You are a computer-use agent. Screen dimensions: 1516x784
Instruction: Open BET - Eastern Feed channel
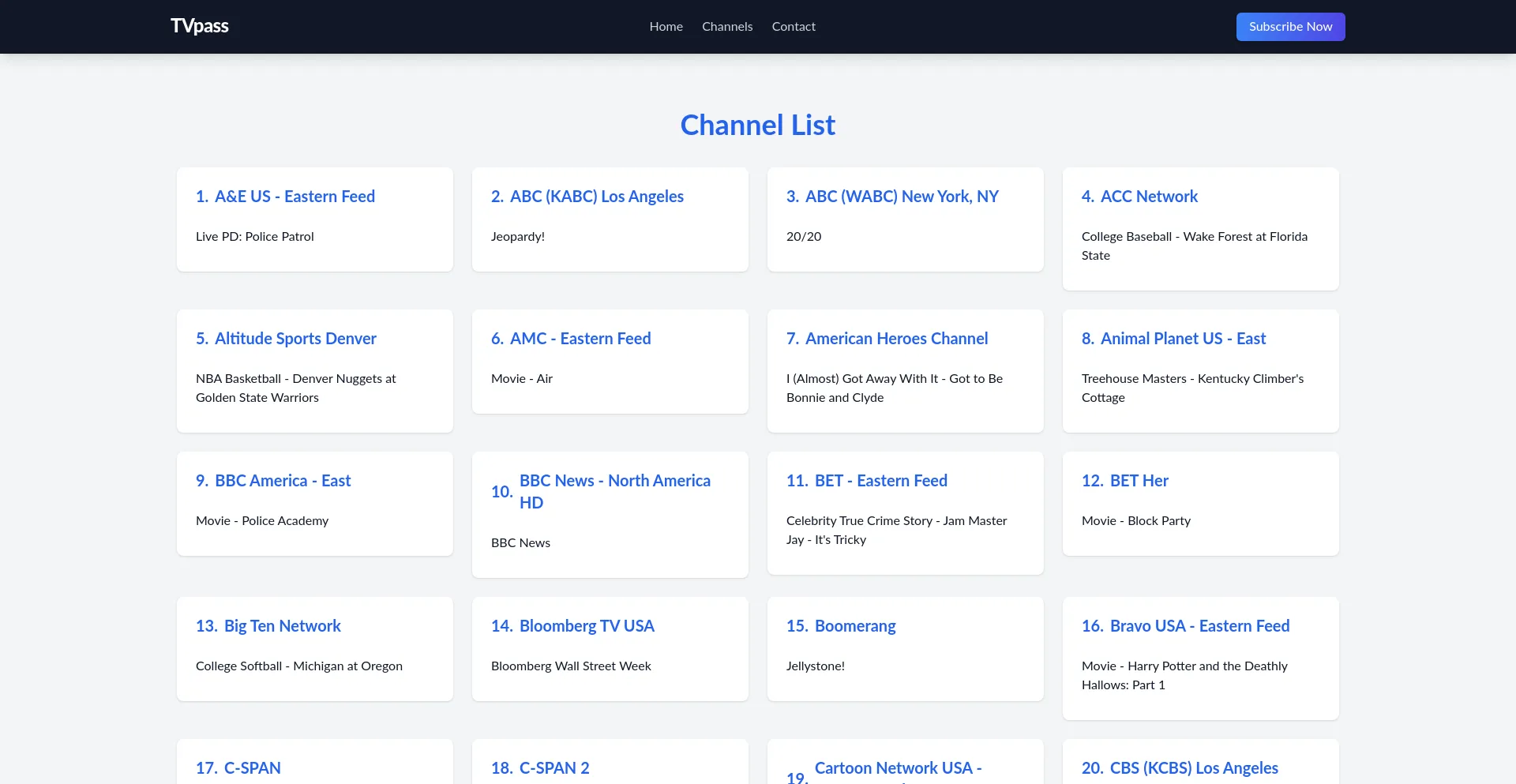click(880, 481)
